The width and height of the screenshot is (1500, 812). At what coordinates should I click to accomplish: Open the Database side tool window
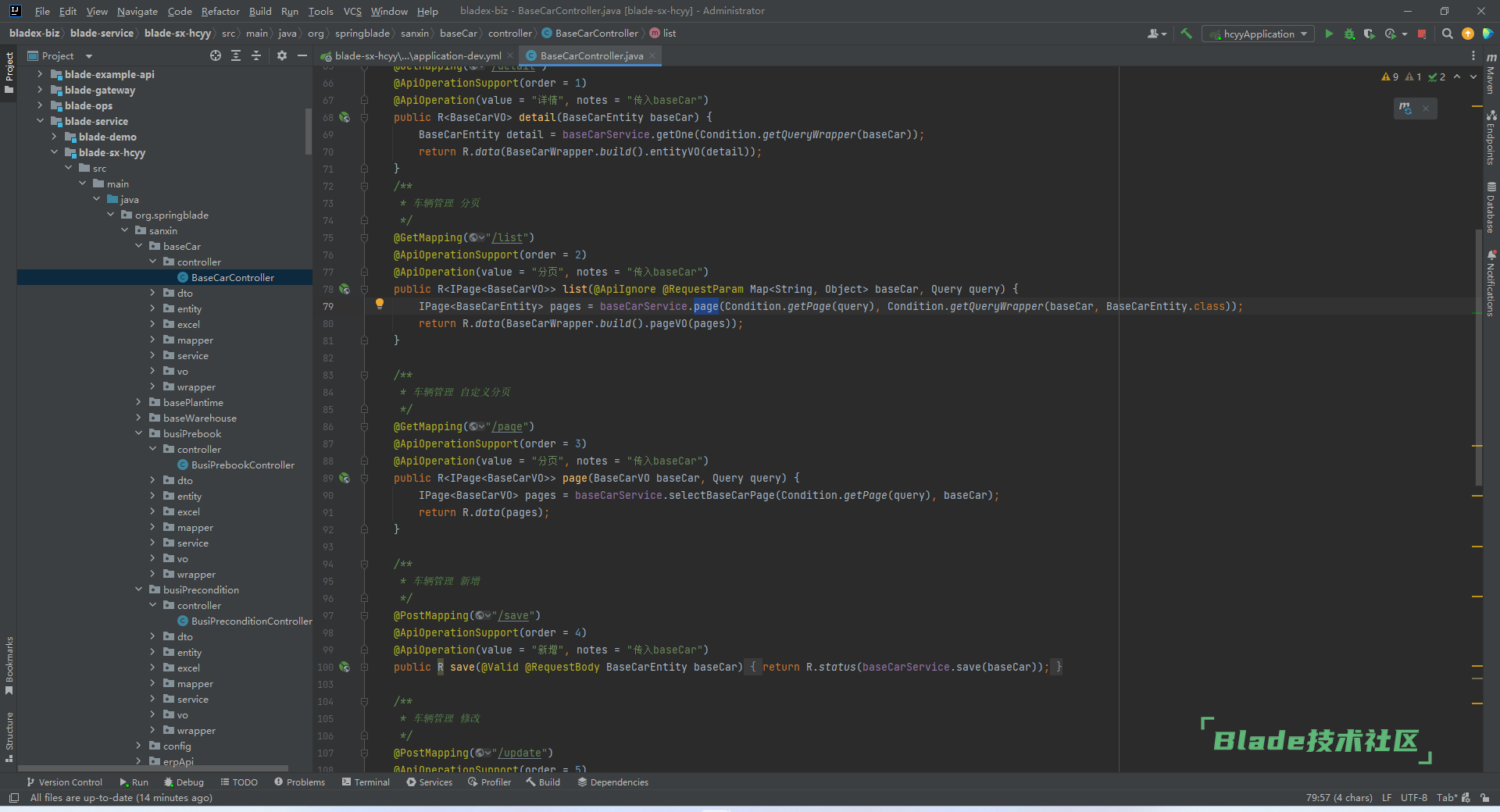pos(1491,207)
